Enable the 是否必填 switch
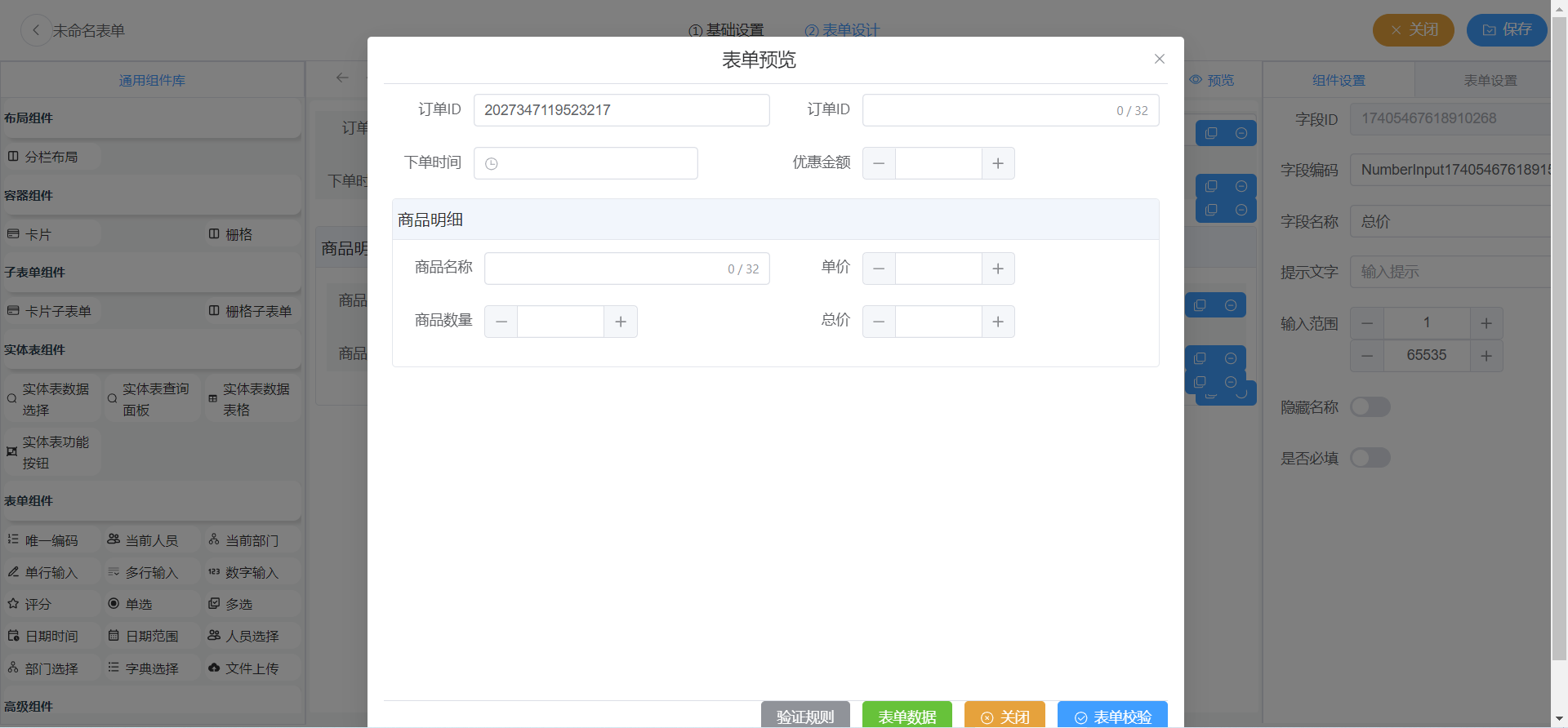 coord(1370,458)
